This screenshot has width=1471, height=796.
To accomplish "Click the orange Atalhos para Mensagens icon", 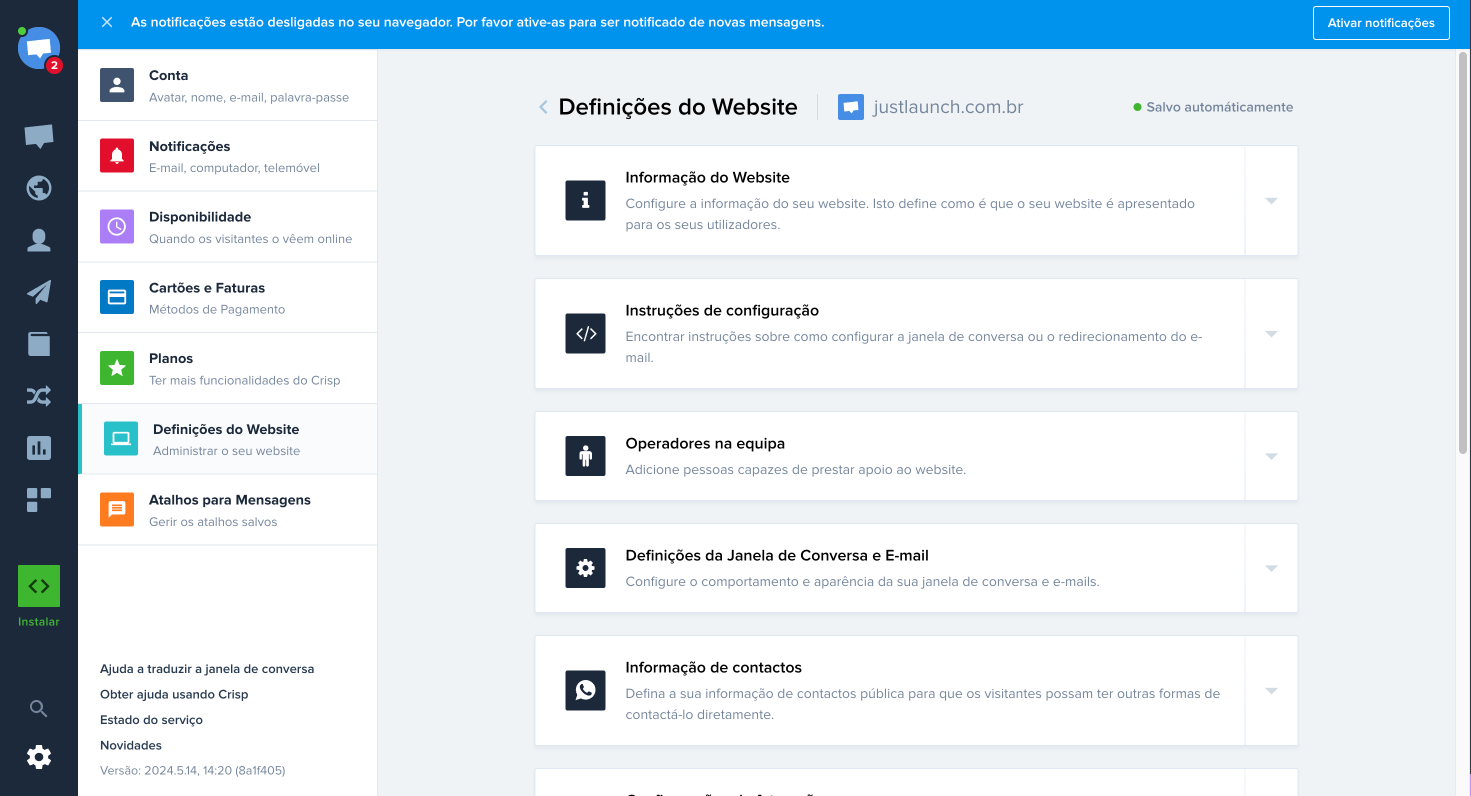I will coord(117,509).
